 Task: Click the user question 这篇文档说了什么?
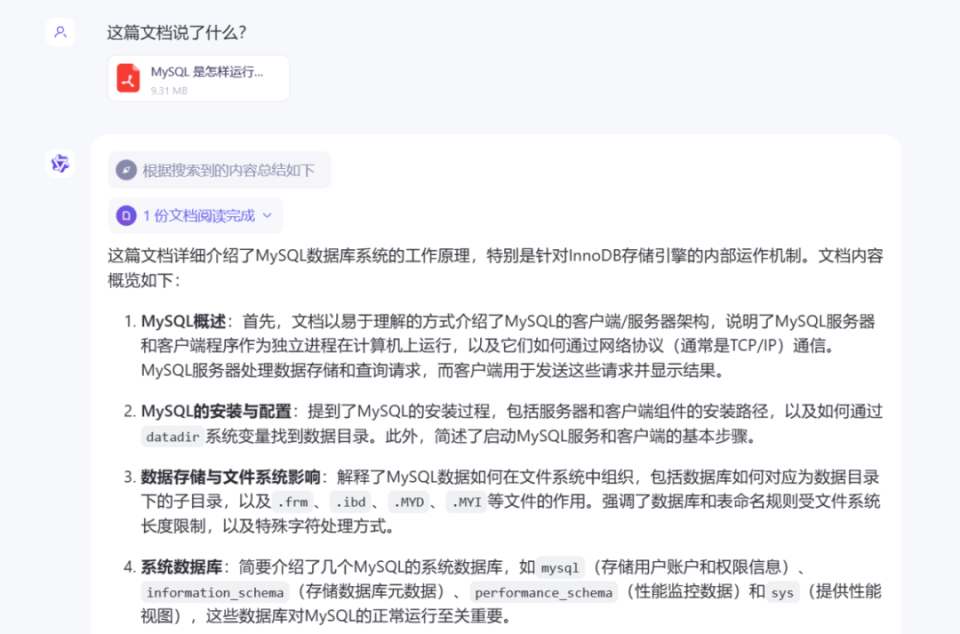coord(176,32)
